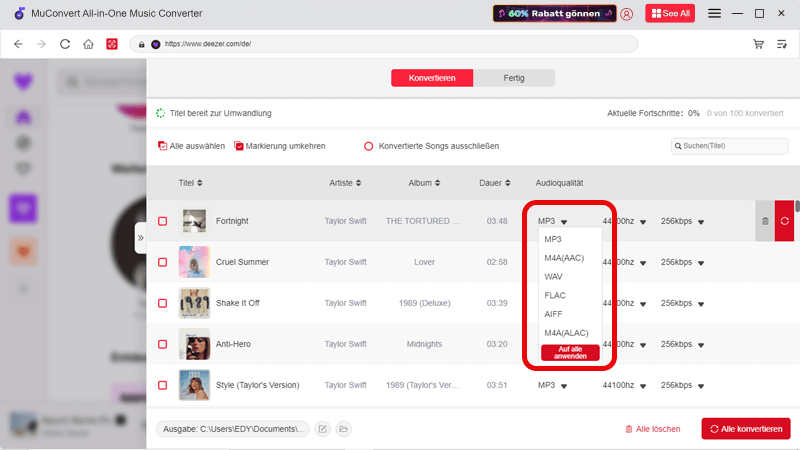Sort by the Album column
The width and height of the screenshot is (800, 450).
pos(424,183)
